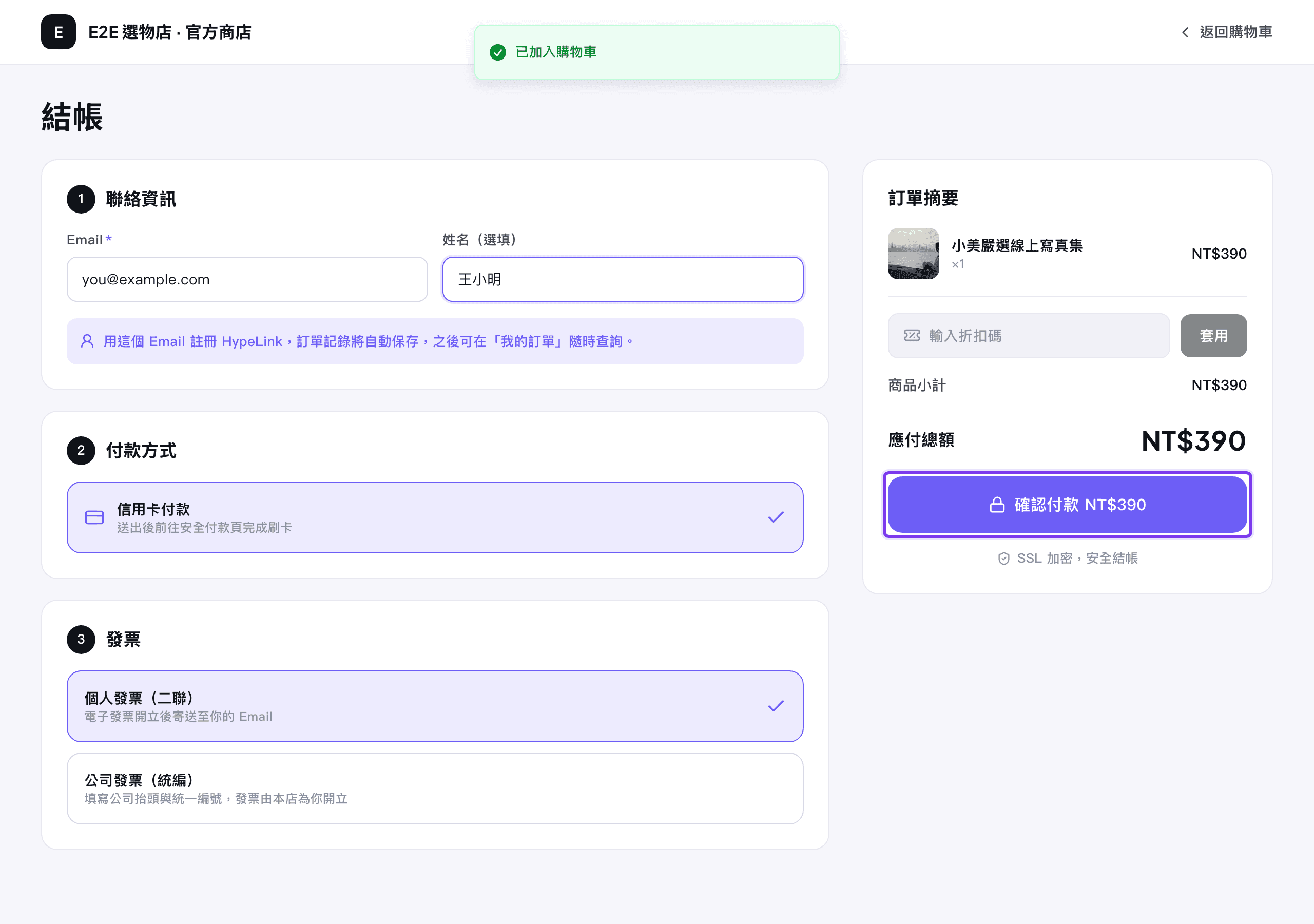Click the 小美嚴選線上寫真集 product title
Viewport: 1314px width, 924px height.
(1017, 245)
